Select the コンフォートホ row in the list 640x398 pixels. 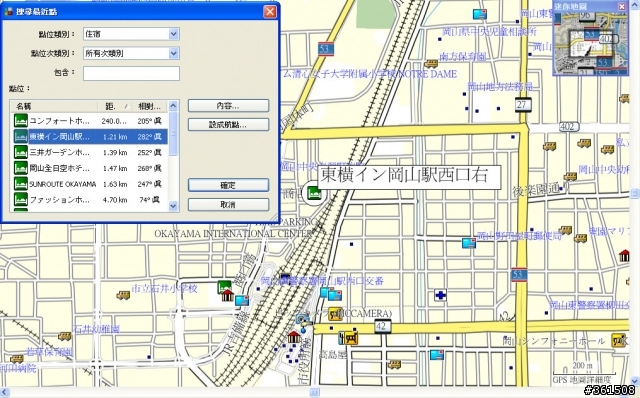(x=89, y=121)
